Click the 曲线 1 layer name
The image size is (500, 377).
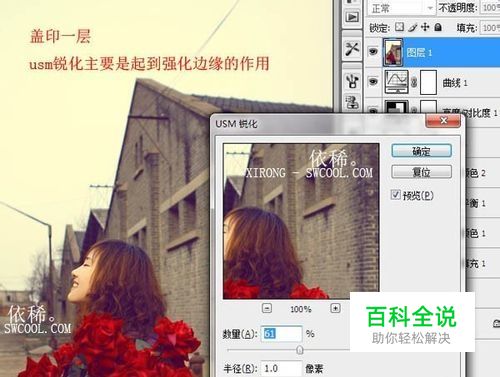(x=455, y=83)
